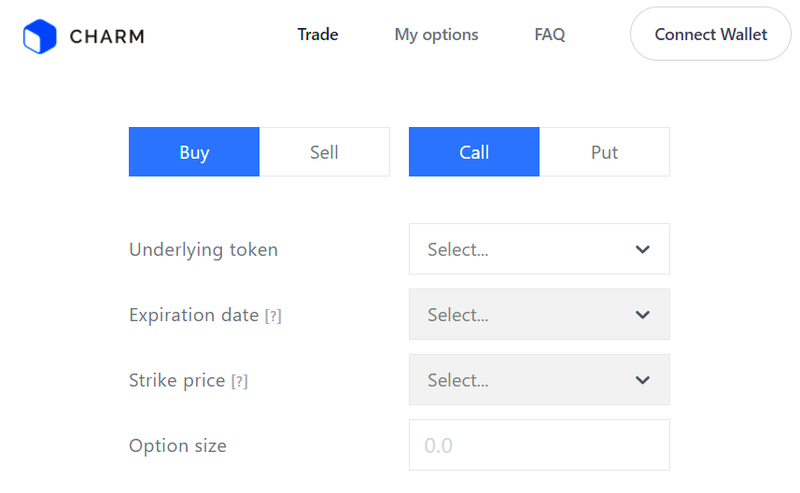
Task: Select the Call option type
Action: [x=474, y=152]
